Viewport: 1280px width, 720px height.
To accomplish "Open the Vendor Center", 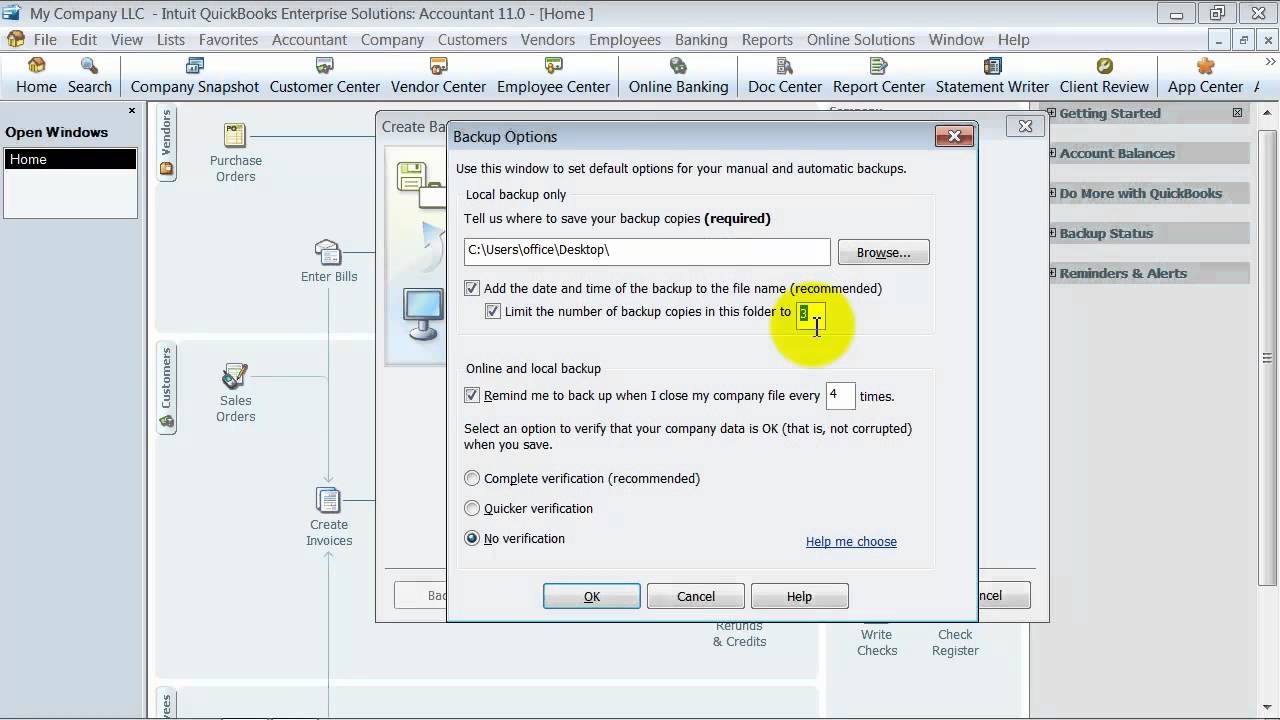I will point(438,76).
